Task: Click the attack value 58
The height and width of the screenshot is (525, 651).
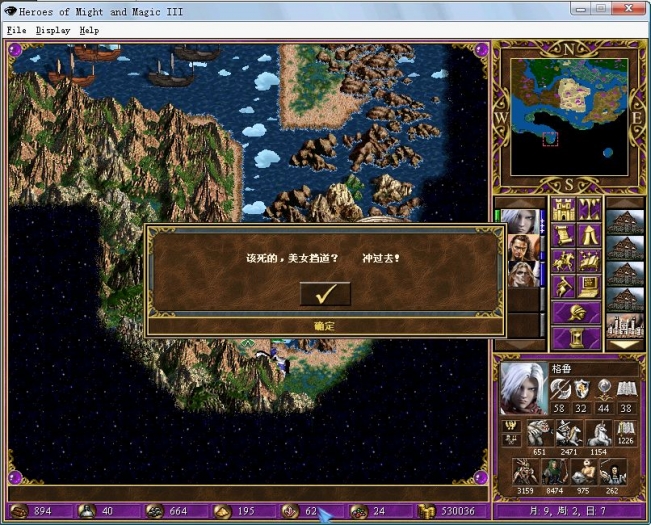Action: click(559, 408)
